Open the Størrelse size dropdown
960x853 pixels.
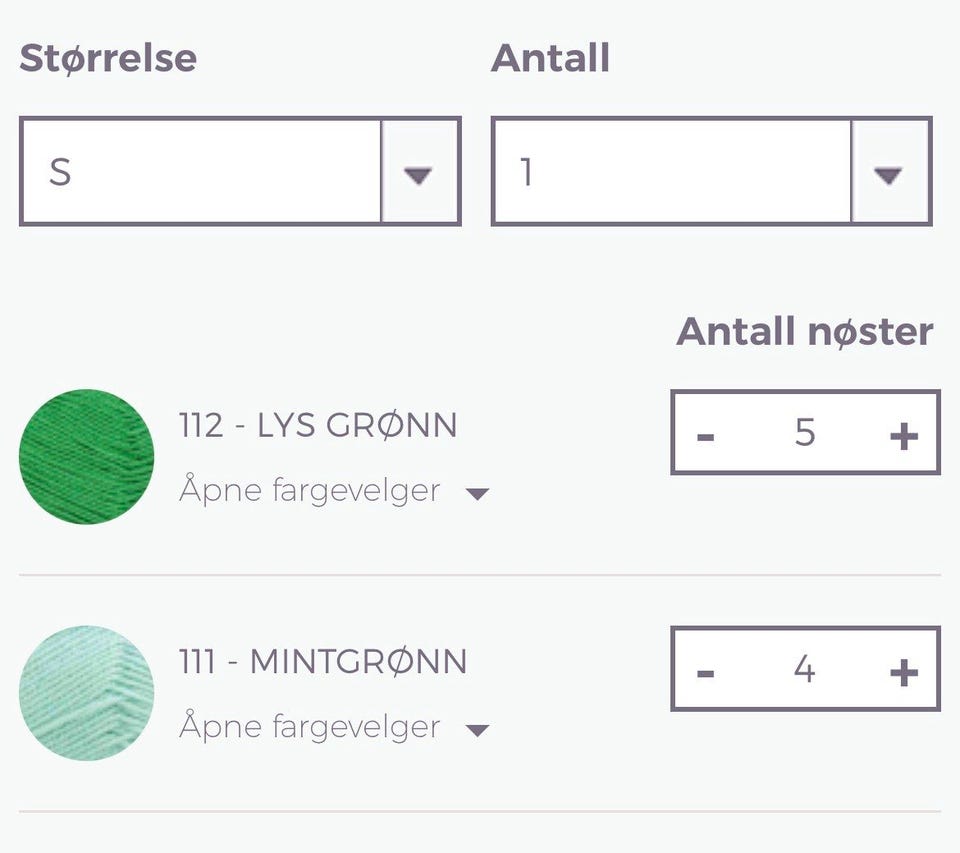click(x=200, y=172)
